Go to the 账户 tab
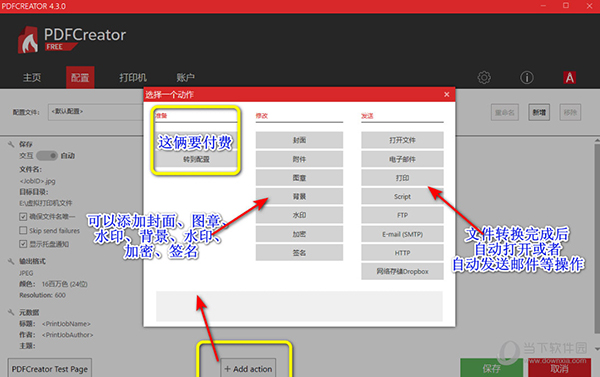The height and width of the screenshot is (377, 600). click(x=186, y=78)
